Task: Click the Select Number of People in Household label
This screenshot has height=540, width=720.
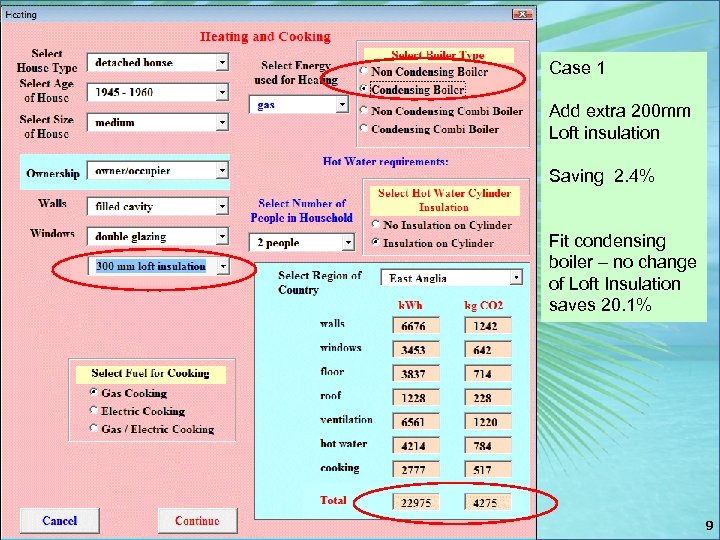Action: (x=302, y=210)
